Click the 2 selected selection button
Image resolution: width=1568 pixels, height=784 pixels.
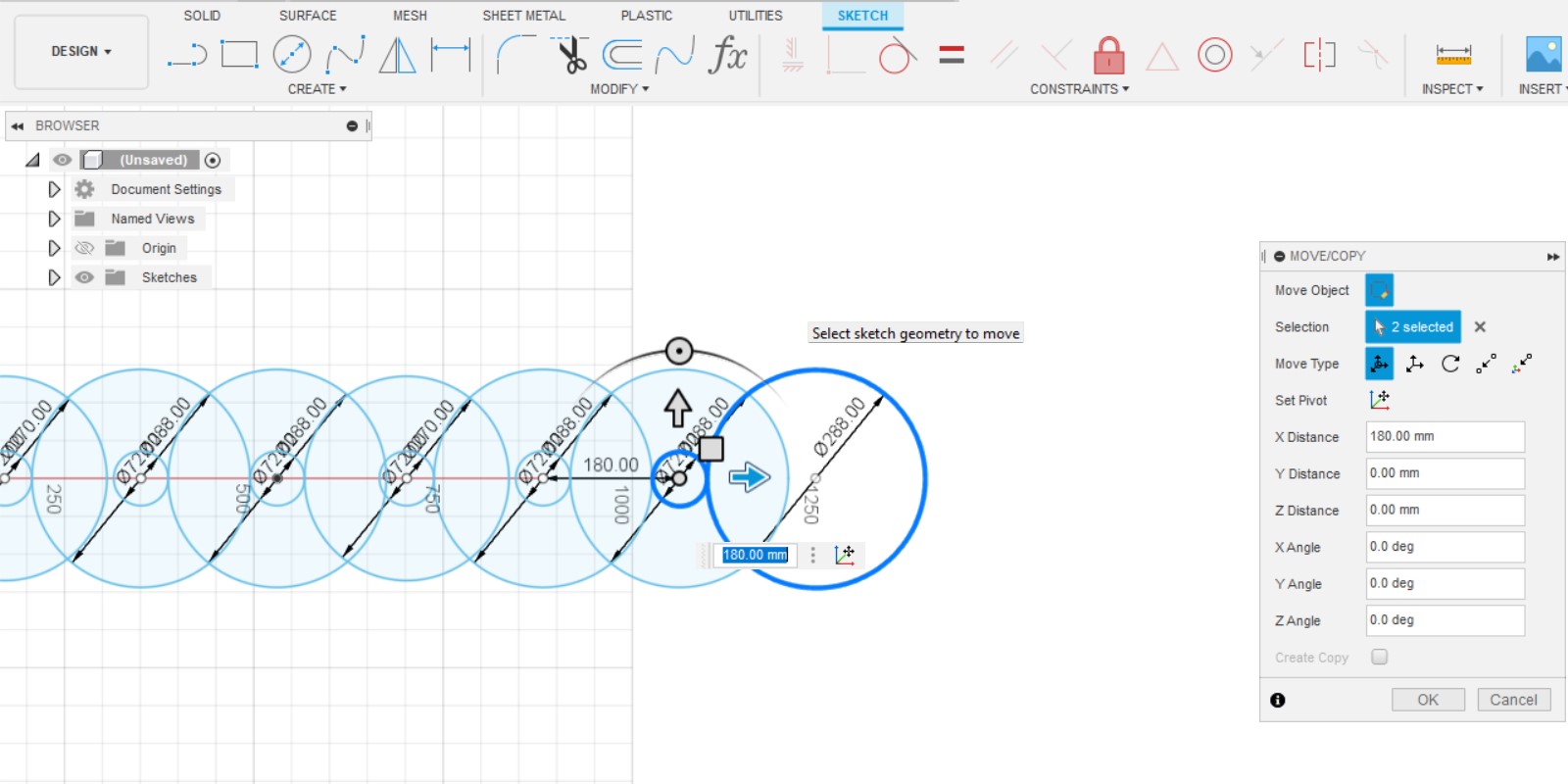[1413, 326]
